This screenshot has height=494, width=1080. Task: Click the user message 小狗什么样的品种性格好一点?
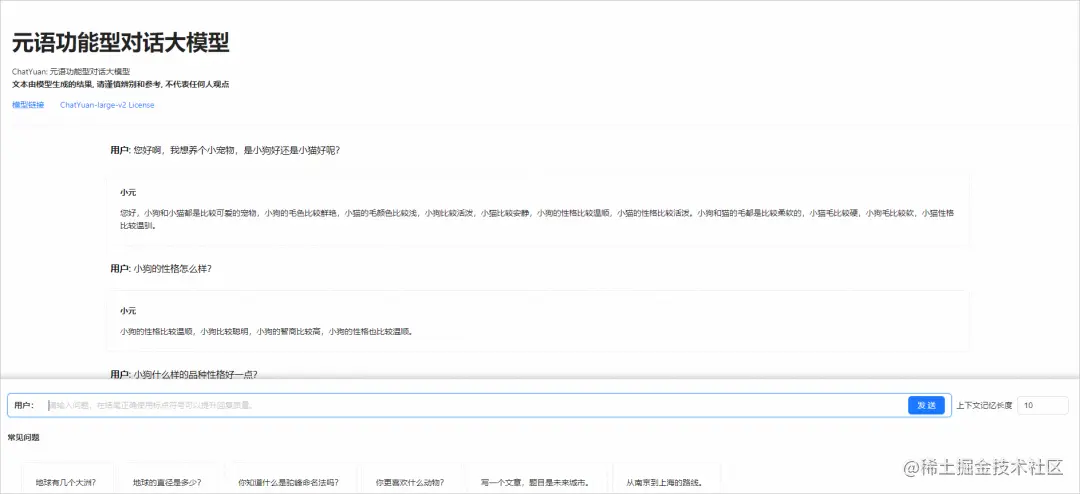click(x=184, y=374)
